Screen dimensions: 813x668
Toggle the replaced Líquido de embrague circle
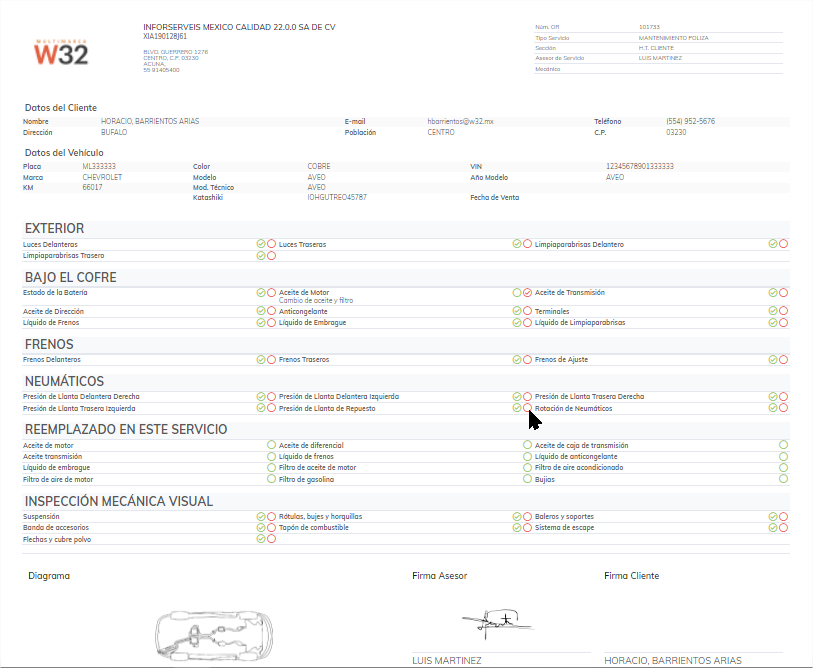pyautogui.click(x=271, y=467)
